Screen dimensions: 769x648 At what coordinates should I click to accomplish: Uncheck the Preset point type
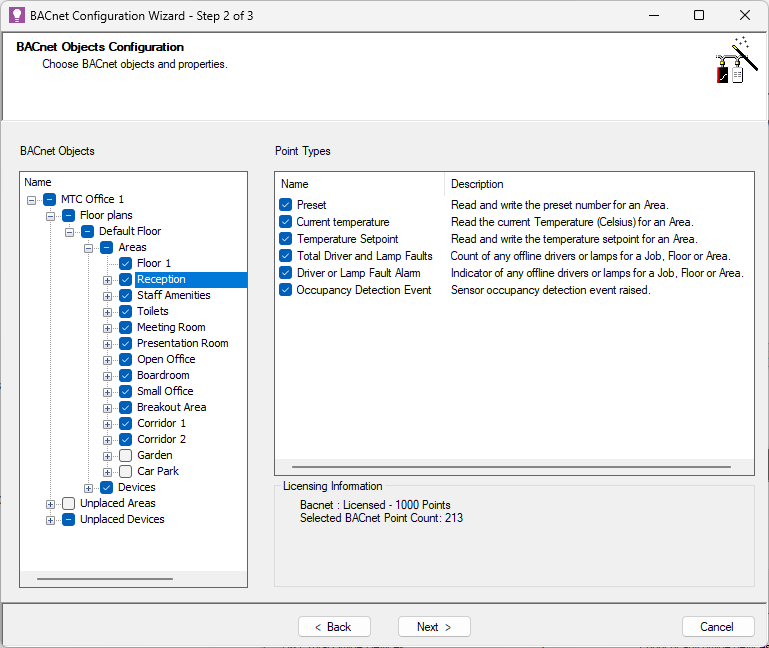point(285,205)
